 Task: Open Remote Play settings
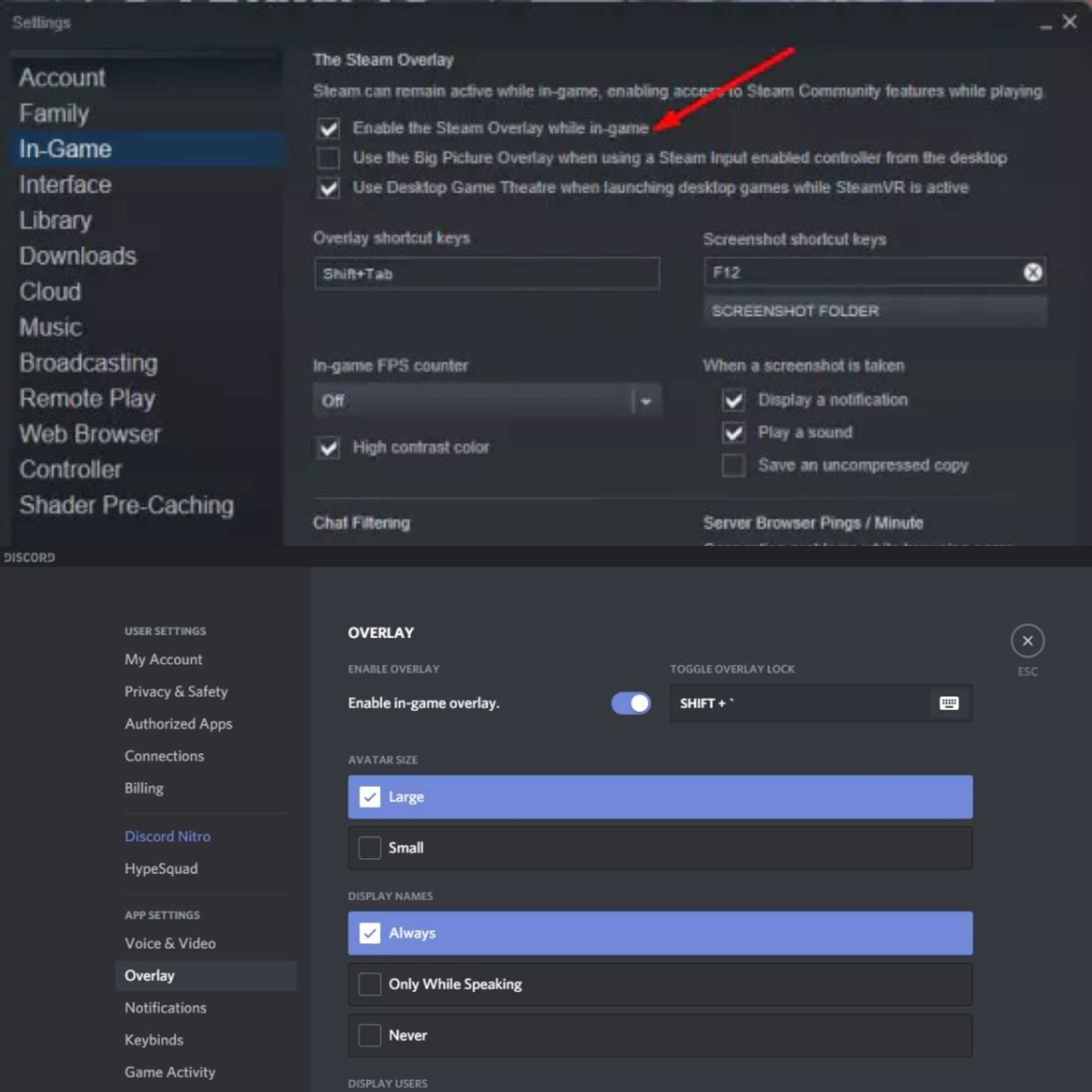point(87,399)
